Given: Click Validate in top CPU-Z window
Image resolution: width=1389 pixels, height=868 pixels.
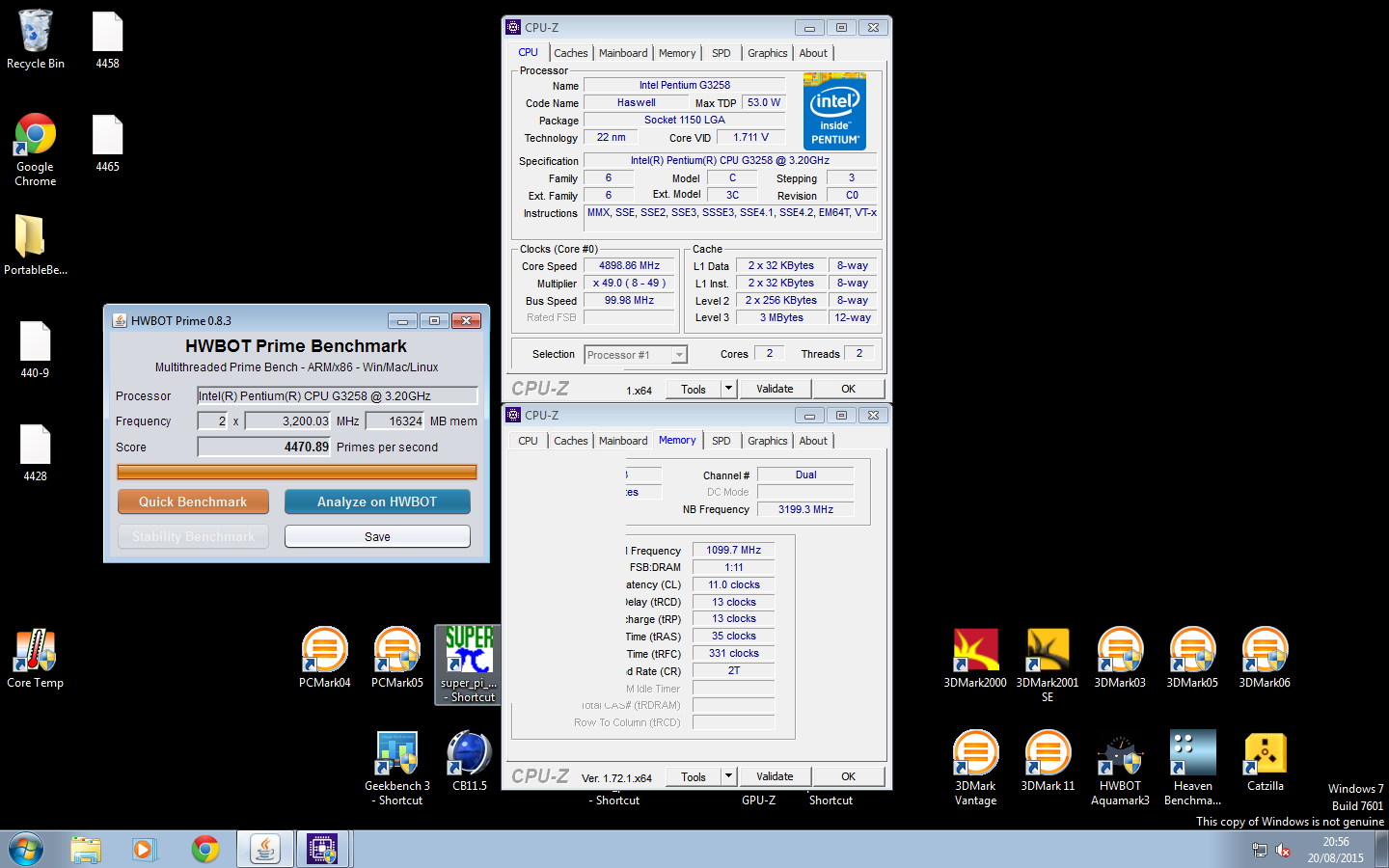Looking at the screenshot, I should (775, 389).
